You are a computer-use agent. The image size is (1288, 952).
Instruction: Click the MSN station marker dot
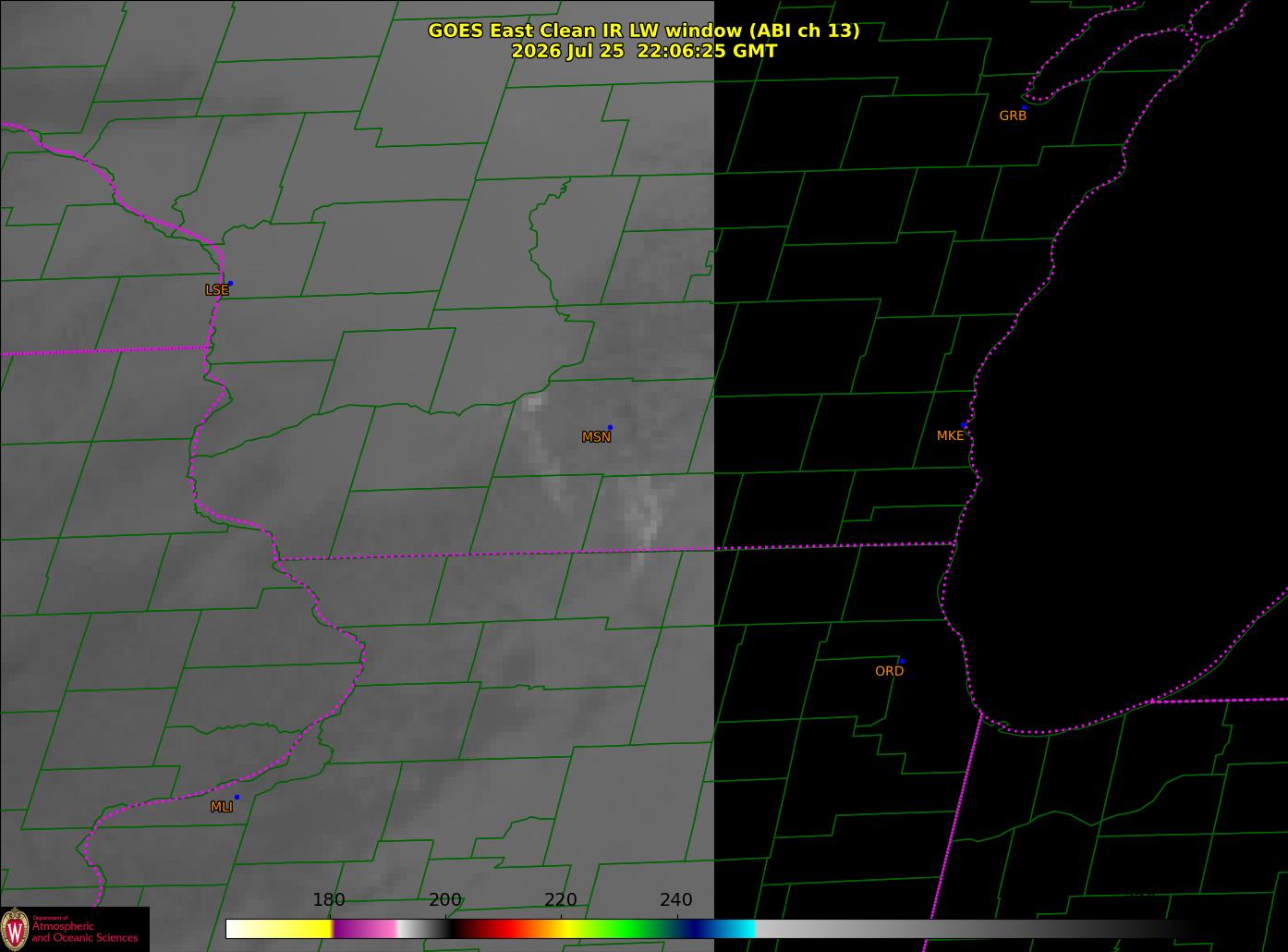610,427
